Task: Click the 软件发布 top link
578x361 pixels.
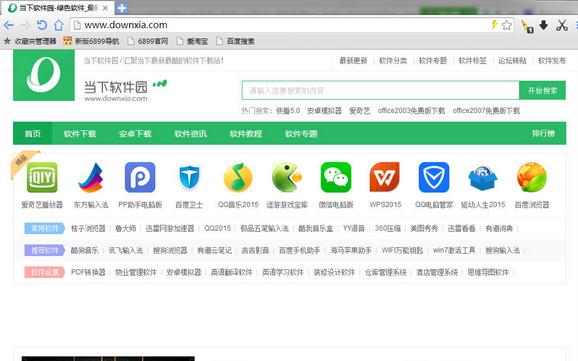Action: tap(552, 60)
